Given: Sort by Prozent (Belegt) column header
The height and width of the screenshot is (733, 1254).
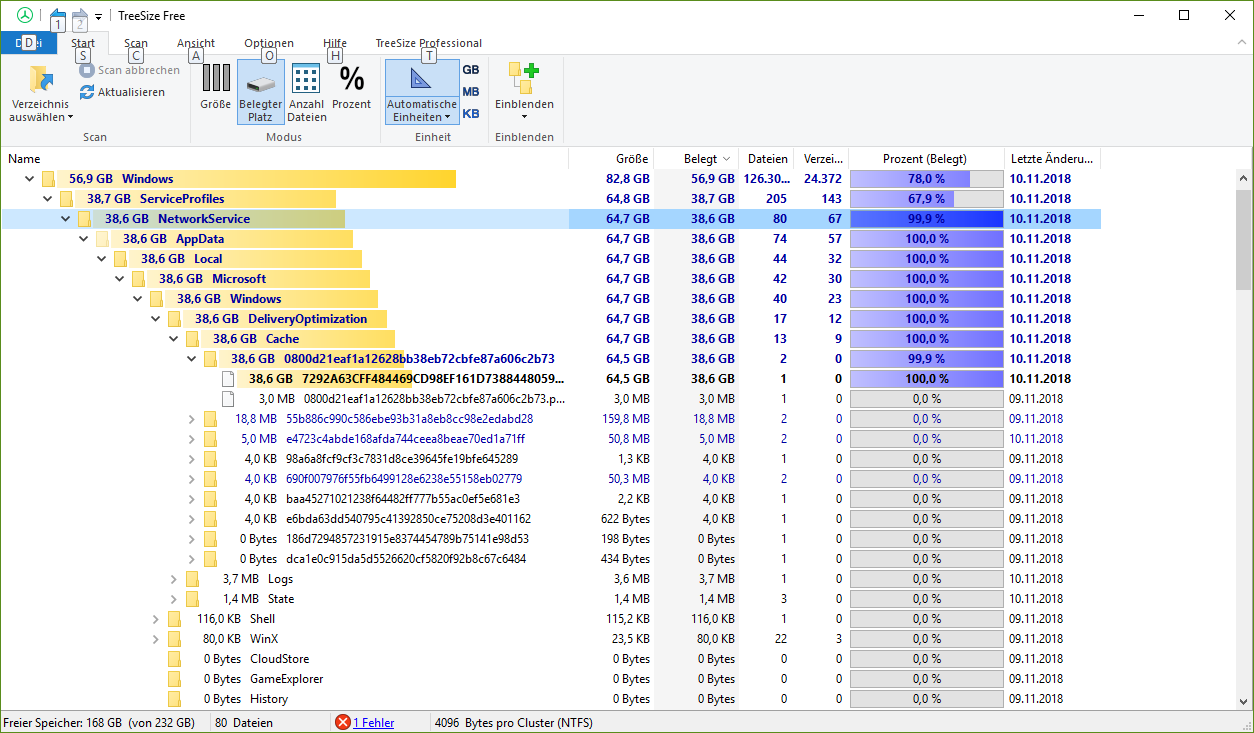Looking at the screenshot, I should pyautogui.click(x=926, y=159).
